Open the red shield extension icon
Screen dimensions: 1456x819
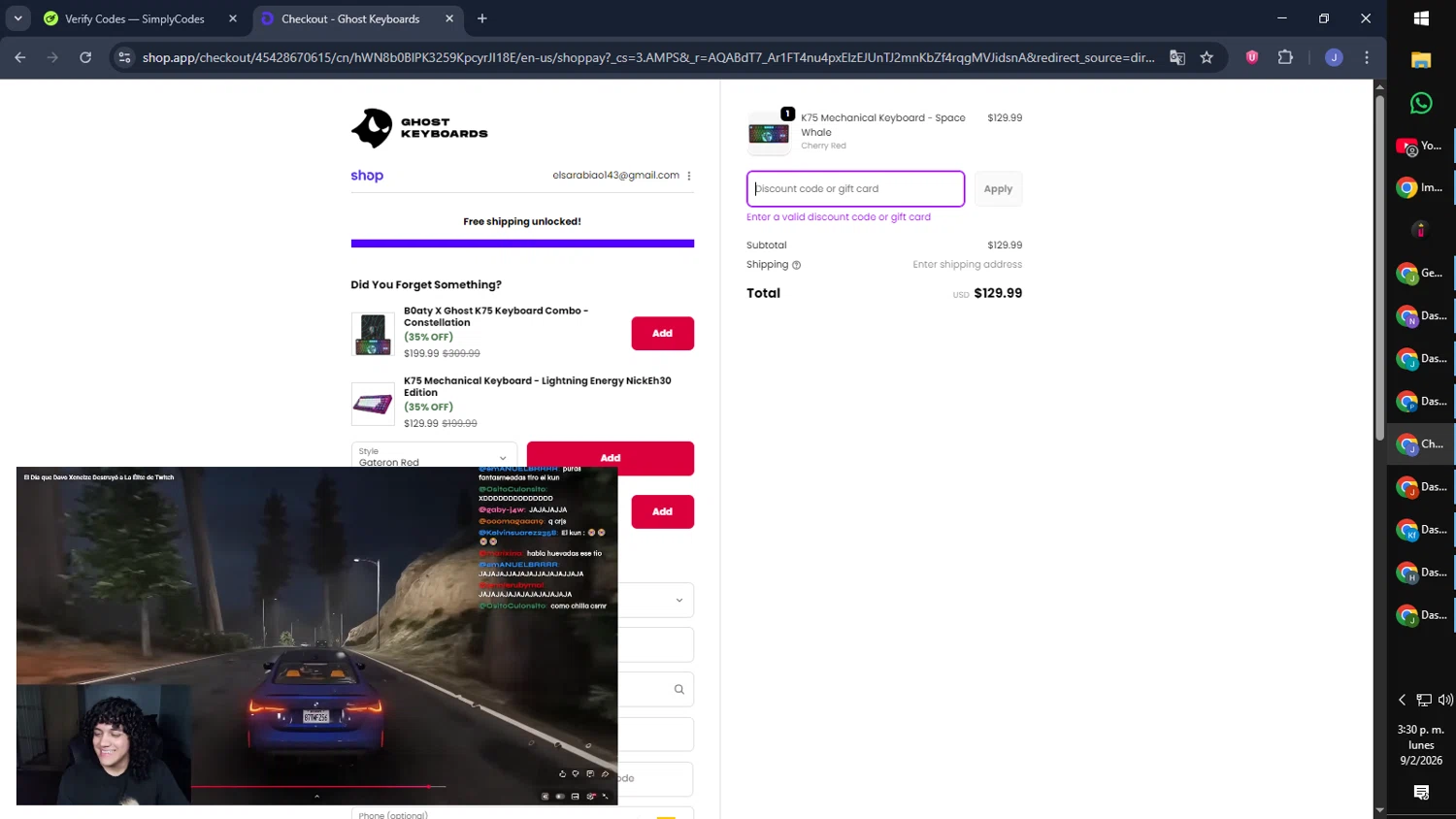tap(1252, 57)
